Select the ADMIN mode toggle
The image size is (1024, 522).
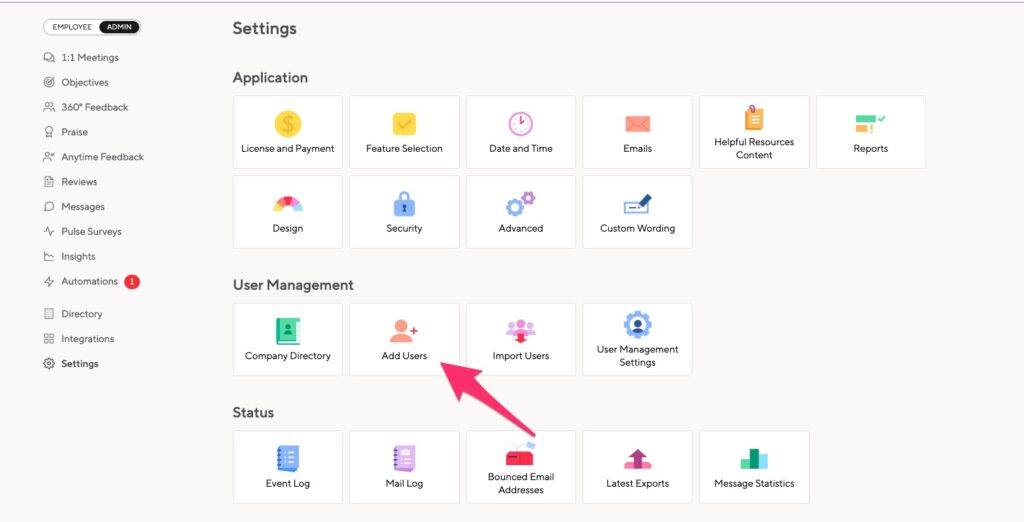tap(119, 27)
